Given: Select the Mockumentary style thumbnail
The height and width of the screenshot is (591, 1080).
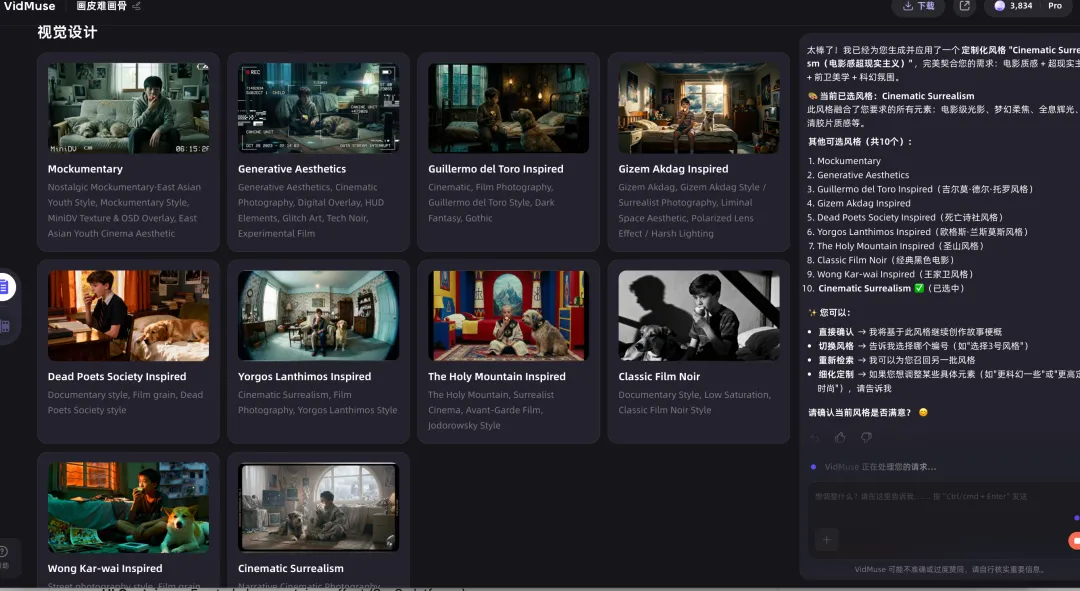Looking at the screenshot, I should tap(129, 108).
